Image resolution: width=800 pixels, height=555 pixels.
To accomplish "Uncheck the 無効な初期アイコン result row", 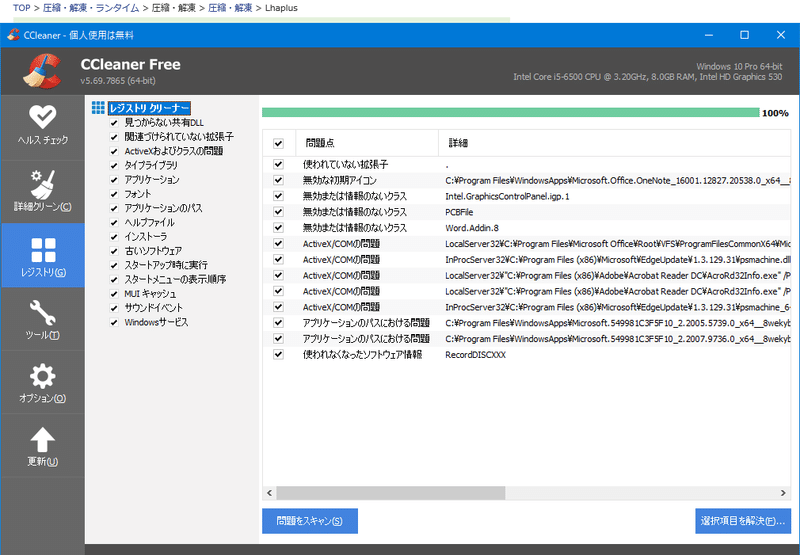I will (278, 180).
